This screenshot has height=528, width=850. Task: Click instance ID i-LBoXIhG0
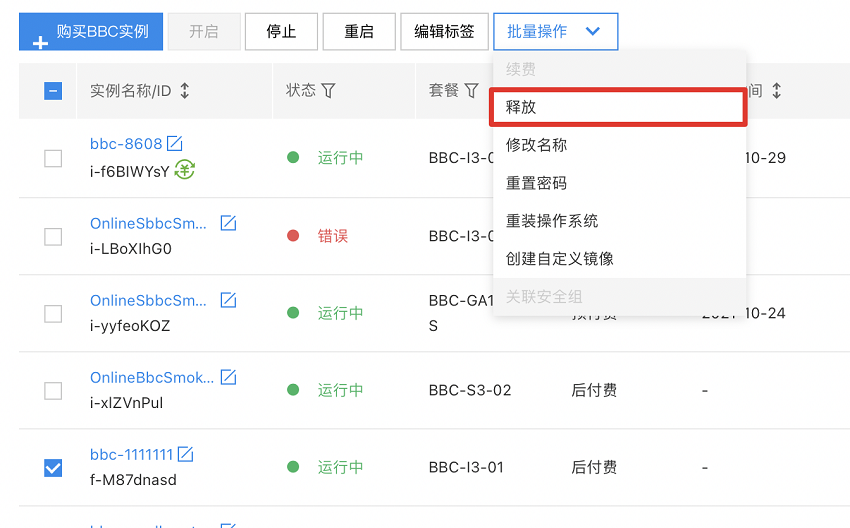131,249
